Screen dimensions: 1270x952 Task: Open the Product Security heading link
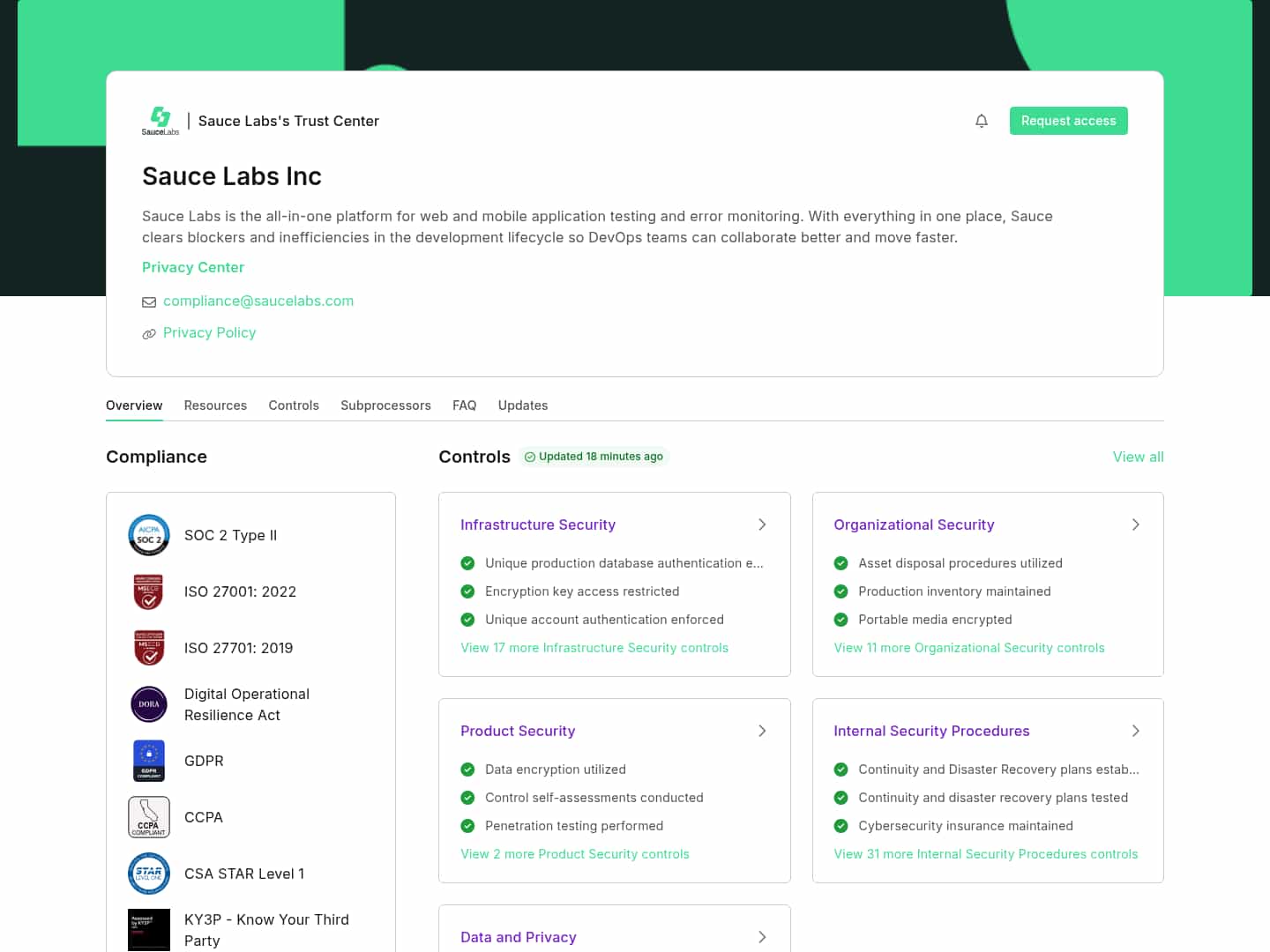[518, 731]
